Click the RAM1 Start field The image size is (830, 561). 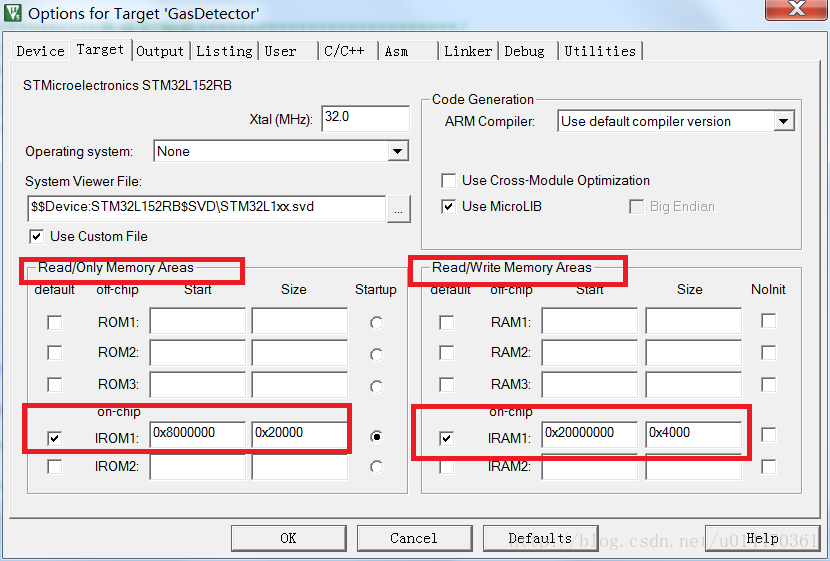pos(590,321)
